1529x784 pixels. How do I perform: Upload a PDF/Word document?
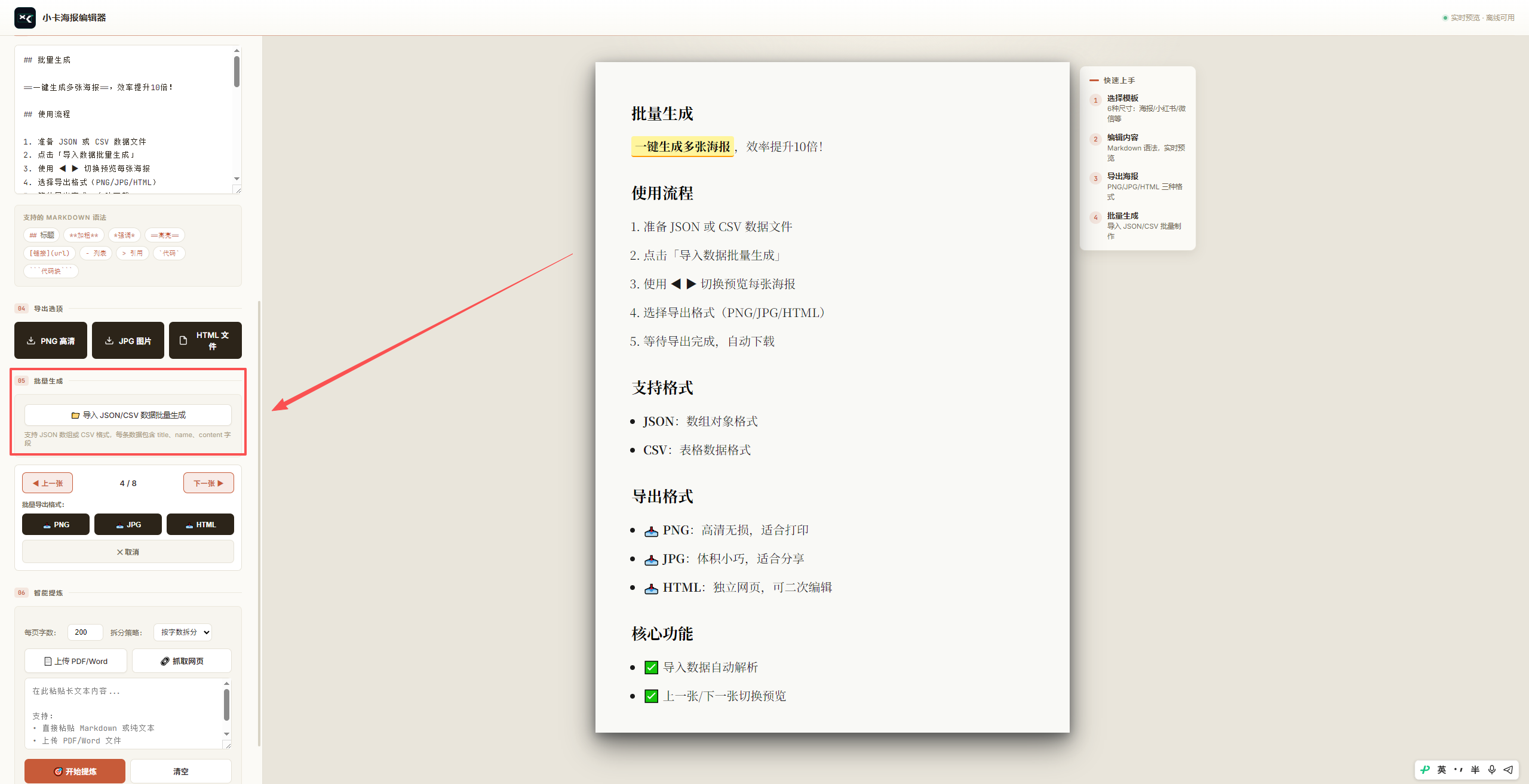point(76,661)
